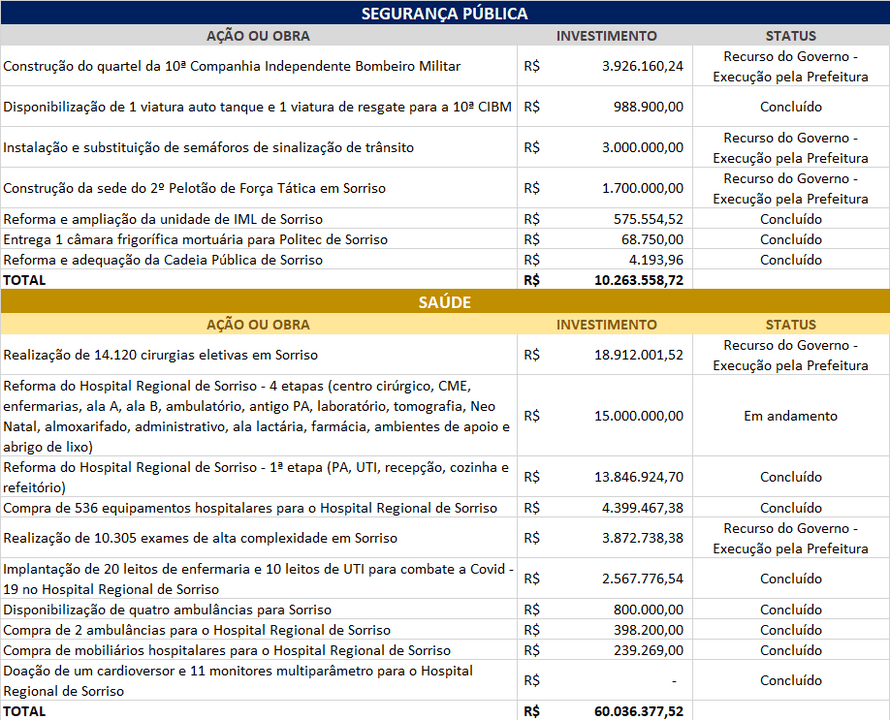Click the AÇÃO OU OBRA column header
The width and height of the screenshot is (890, 720).
[256, 35]
